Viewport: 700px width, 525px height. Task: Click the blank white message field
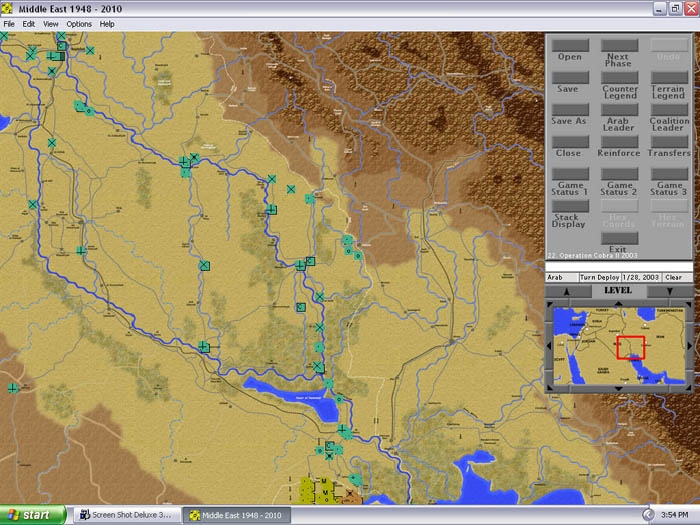coord(619,267)
